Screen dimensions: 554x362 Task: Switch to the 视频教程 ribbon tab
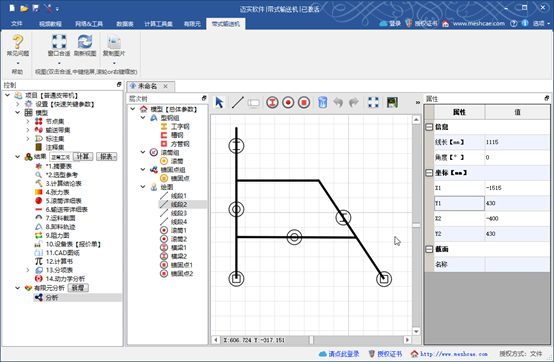pyautogui.click(x=50, y=24)
